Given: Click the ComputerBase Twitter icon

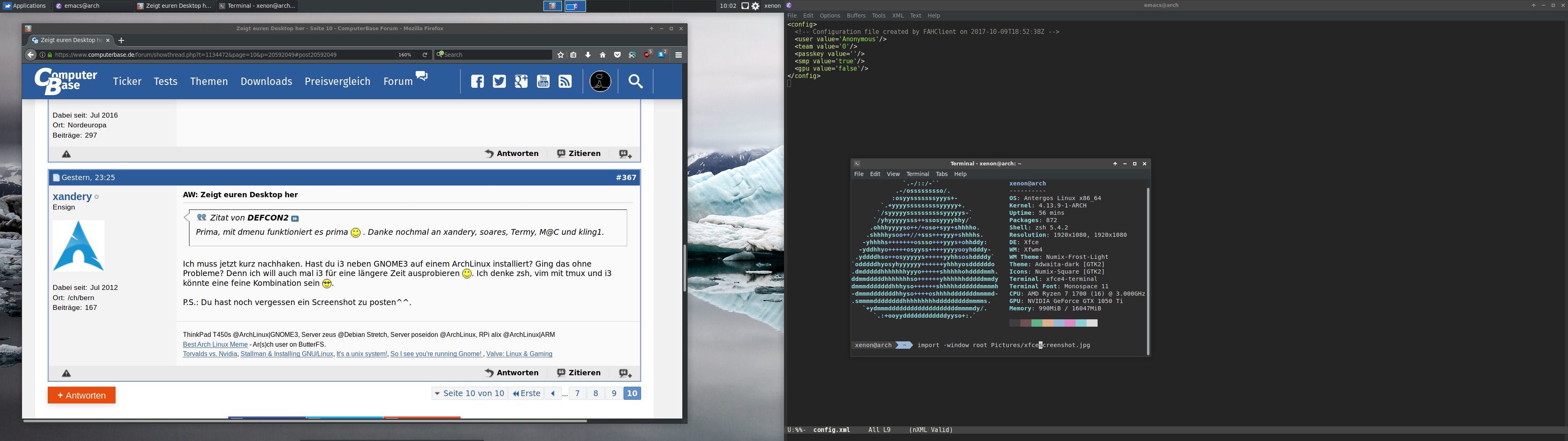Looking at the screenshot, I should (x=499, y=82).
